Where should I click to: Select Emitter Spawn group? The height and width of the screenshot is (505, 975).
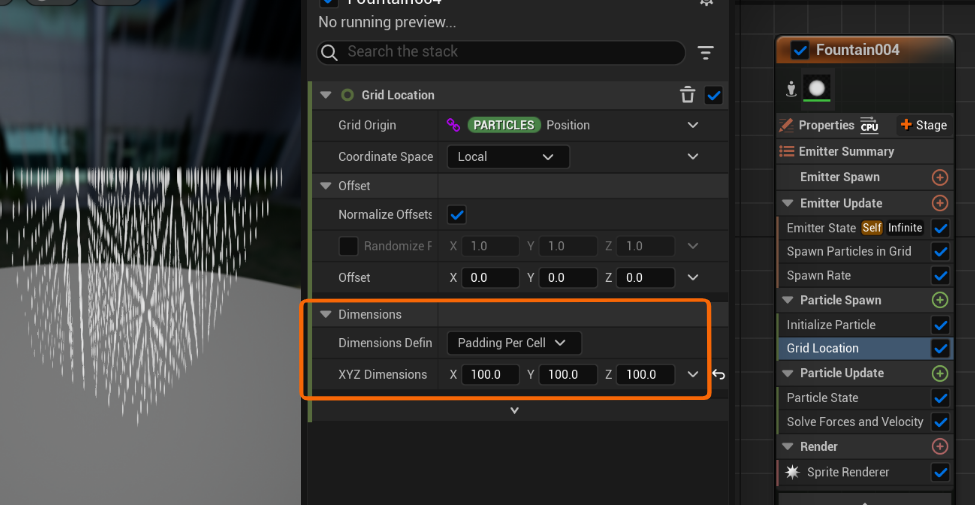tap(839, 177)
